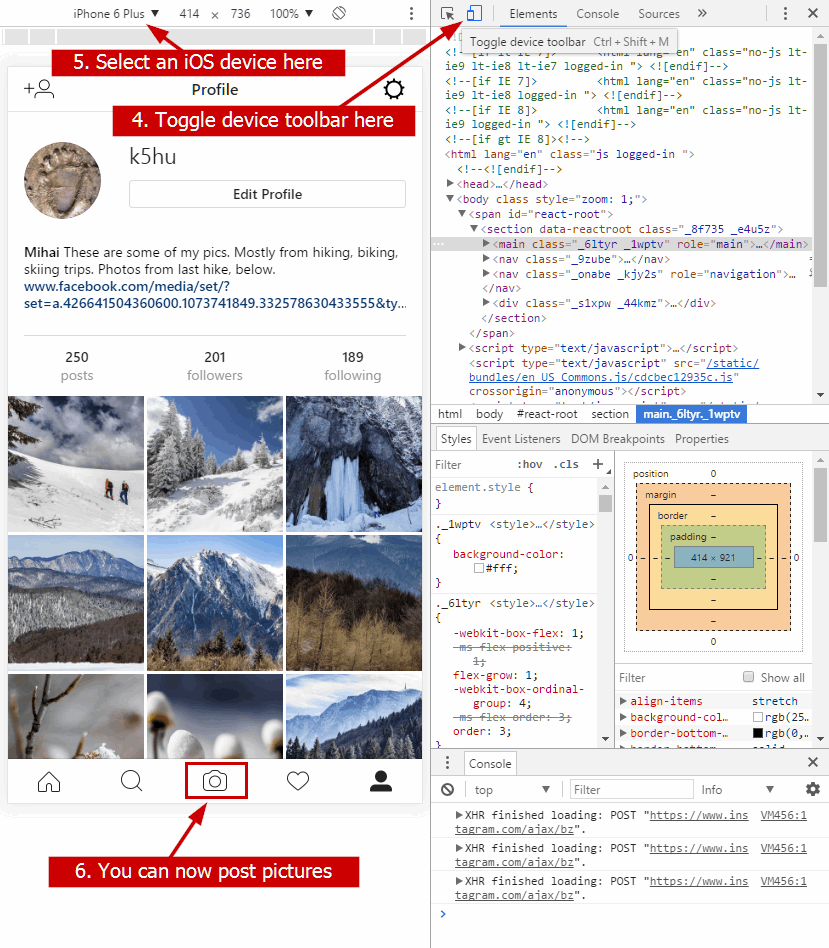This screenshot has height=948, width=829.
Task: Add a new style rule plus icon
Action: pos(598,464)
